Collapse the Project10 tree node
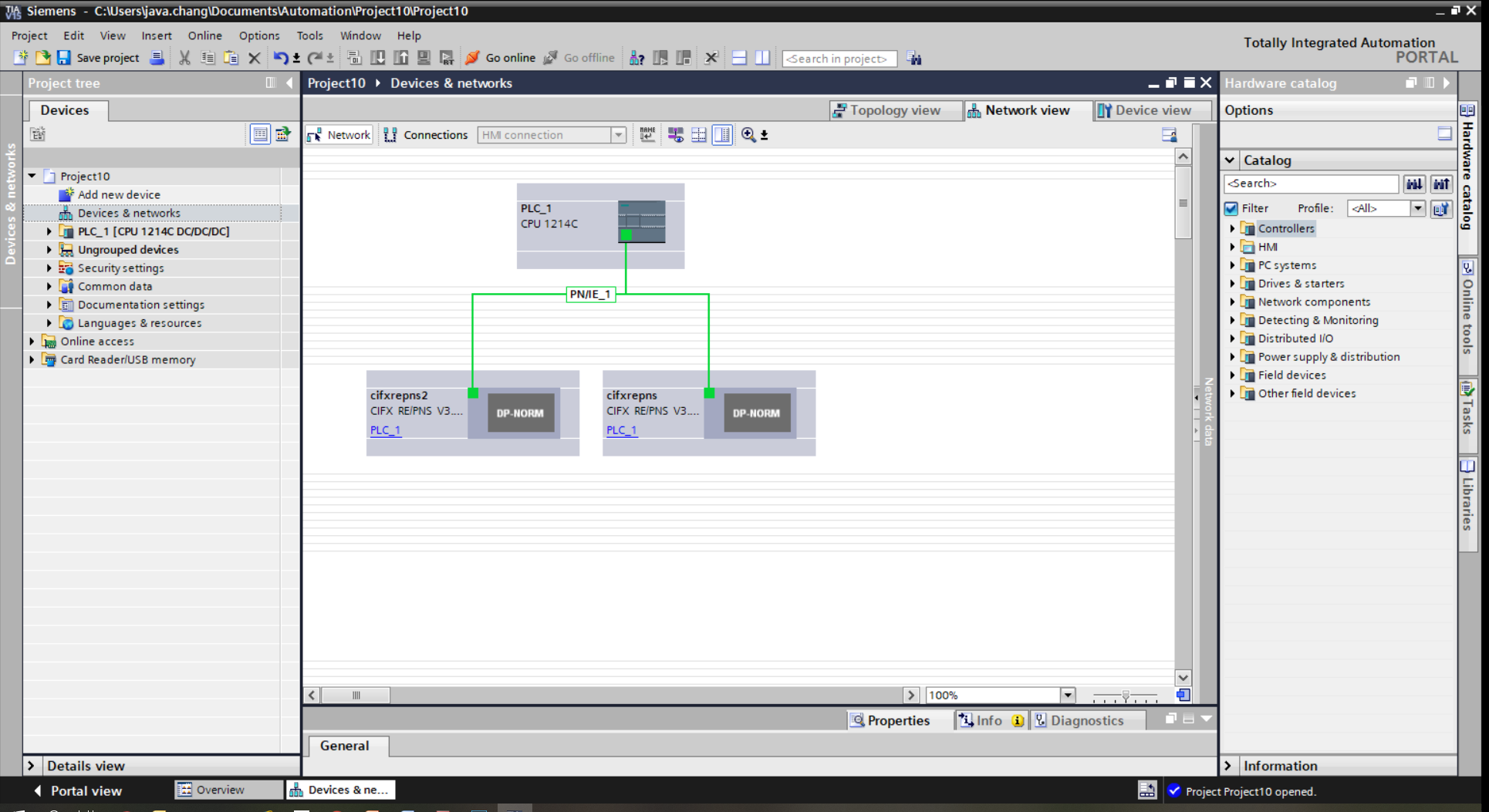Viewport: 1489px width, 812px height. pos(32,176)
